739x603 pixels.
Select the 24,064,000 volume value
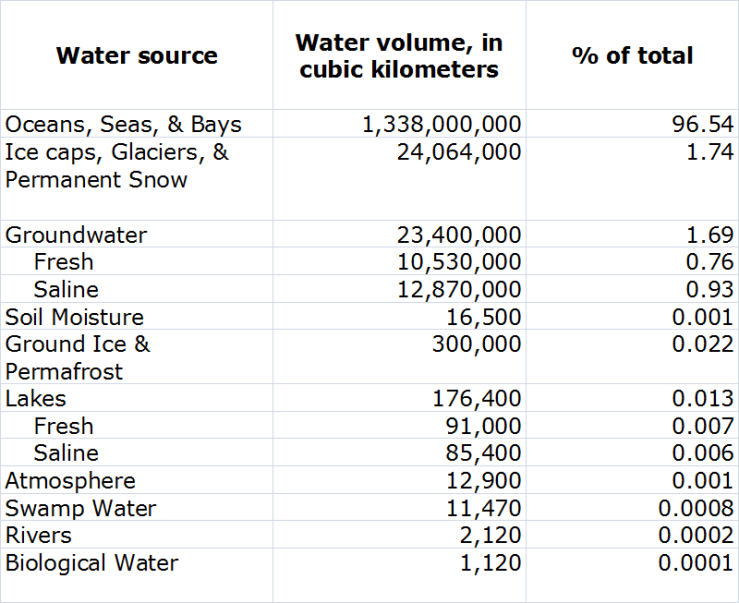(459, 152)
